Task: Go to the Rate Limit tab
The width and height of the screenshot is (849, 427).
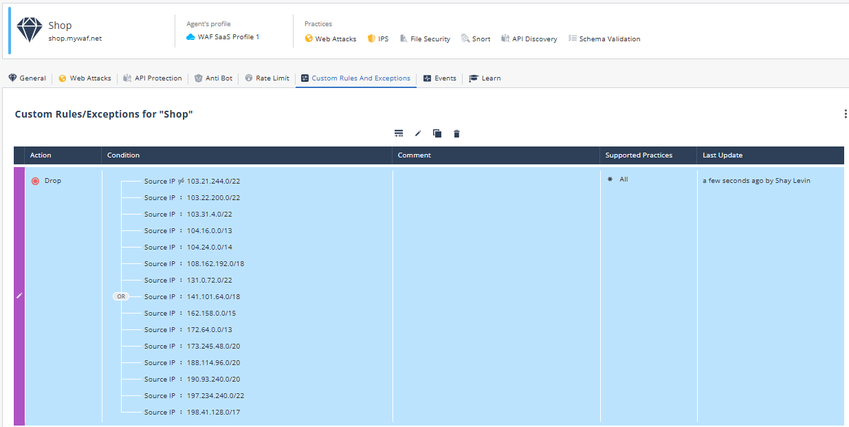Action: click(268, 78)
